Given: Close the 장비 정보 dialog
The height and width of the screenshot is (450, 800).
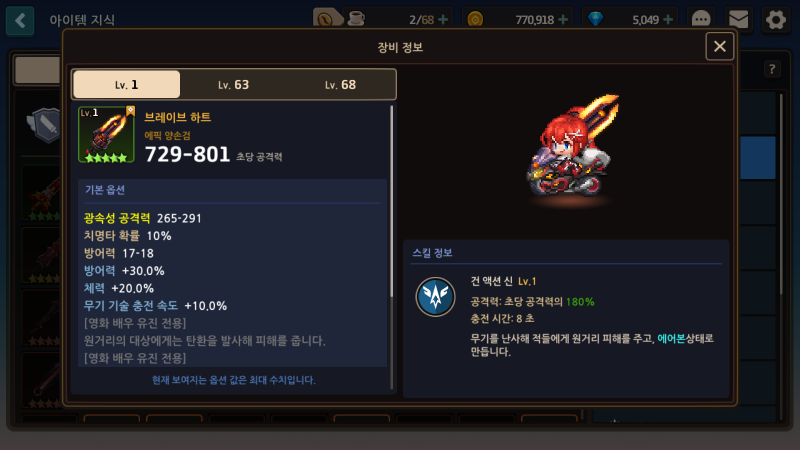Looking at the screenshot, I should click(719, 46).
